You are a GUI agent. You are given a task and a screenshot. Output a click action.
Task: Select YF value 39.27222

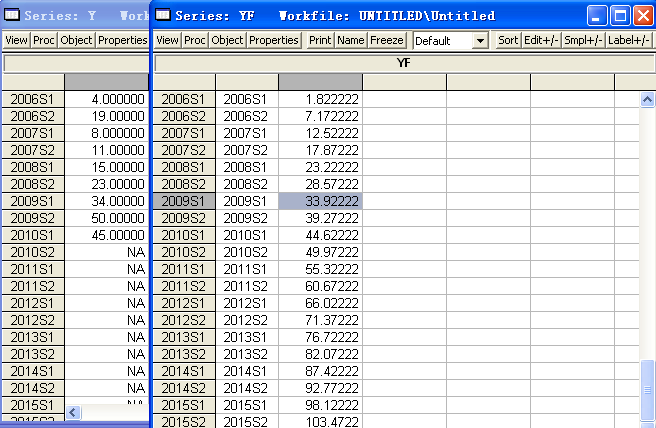tap(320, 218)
